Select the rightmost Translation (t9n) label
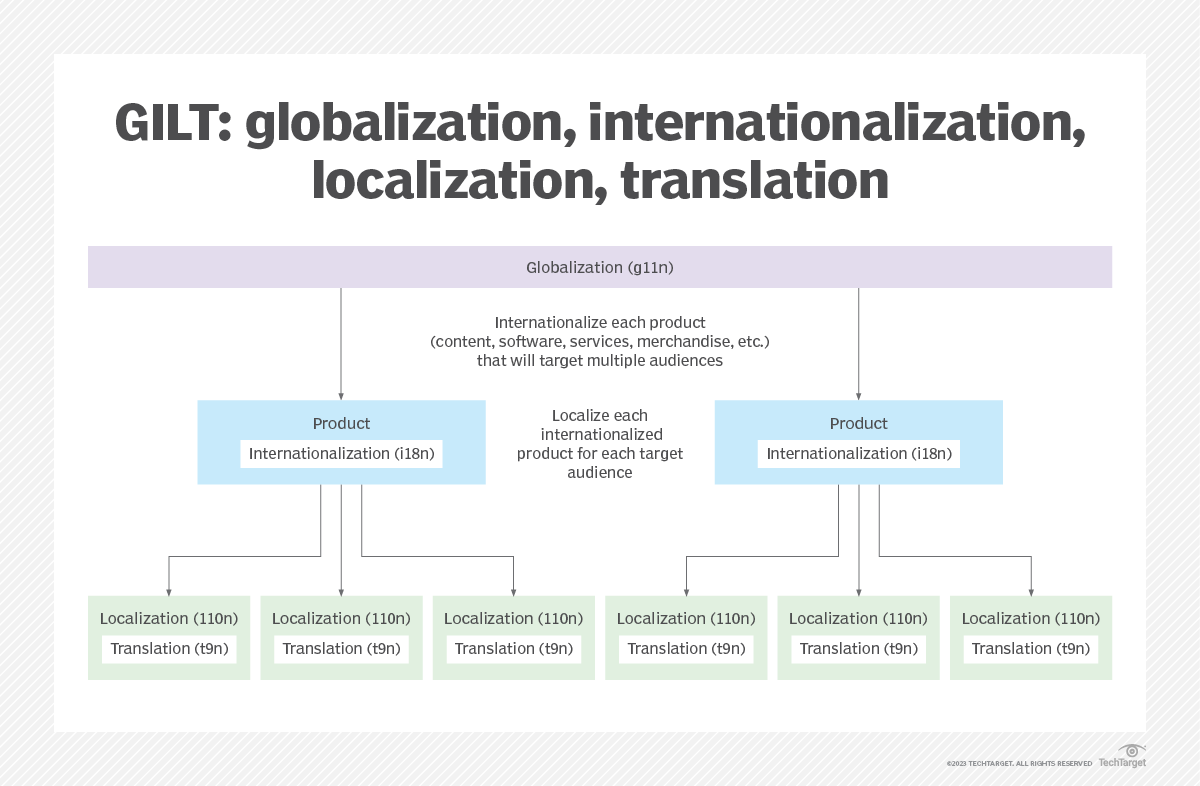 (1030, 648)
